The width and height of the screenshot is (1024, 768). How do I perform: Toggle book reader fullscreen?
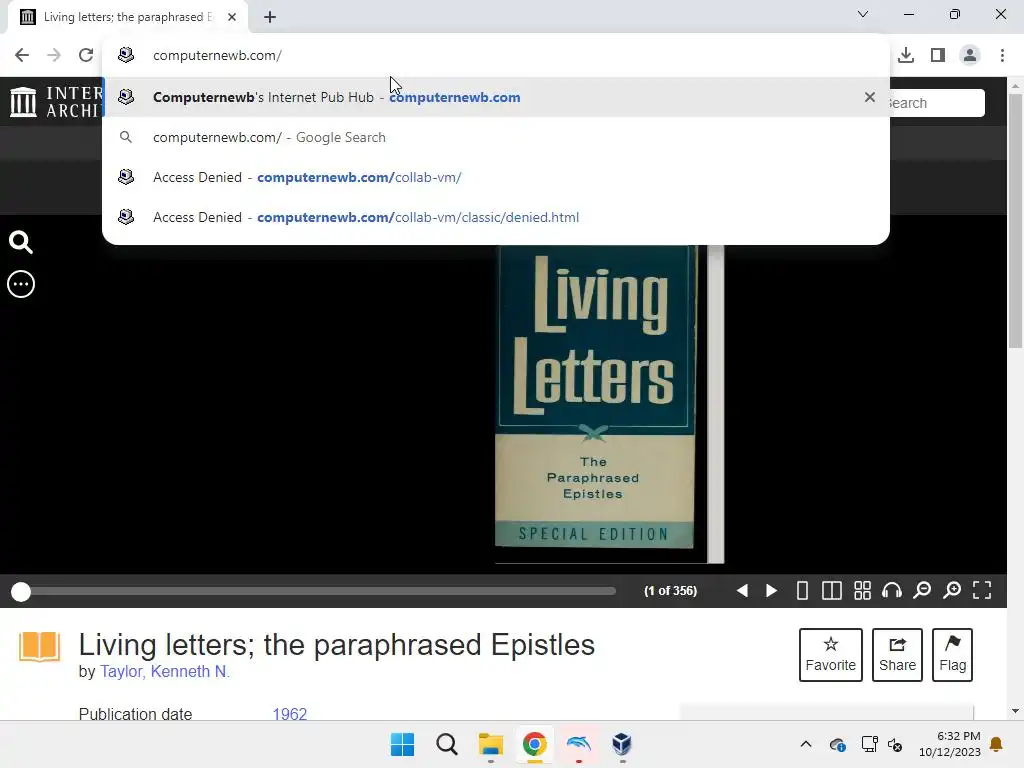[982, 591]
